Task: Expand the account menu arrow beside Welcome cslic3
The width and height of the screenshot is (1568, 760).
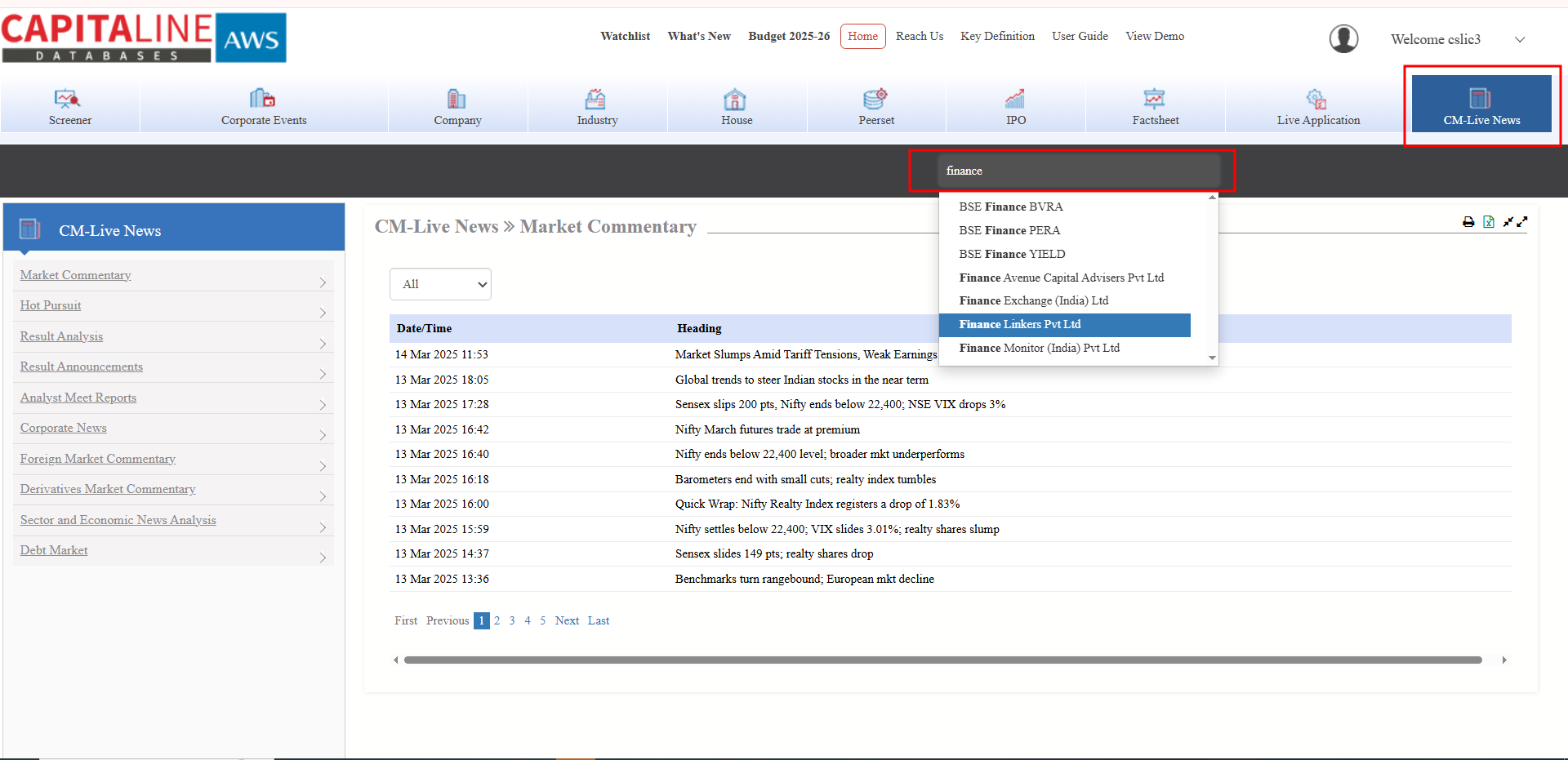Action: (1520, 39)
